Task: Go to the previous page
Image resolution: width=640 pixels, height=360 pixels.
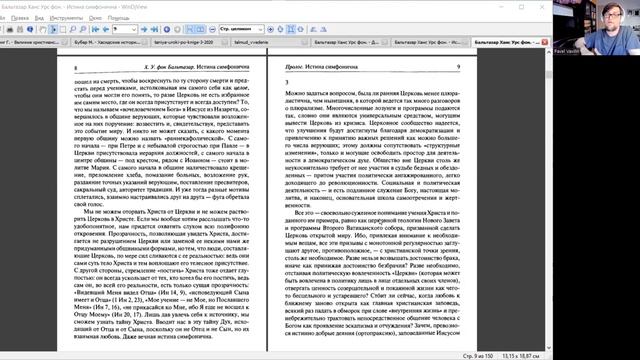Action: [x=106, y=29]
